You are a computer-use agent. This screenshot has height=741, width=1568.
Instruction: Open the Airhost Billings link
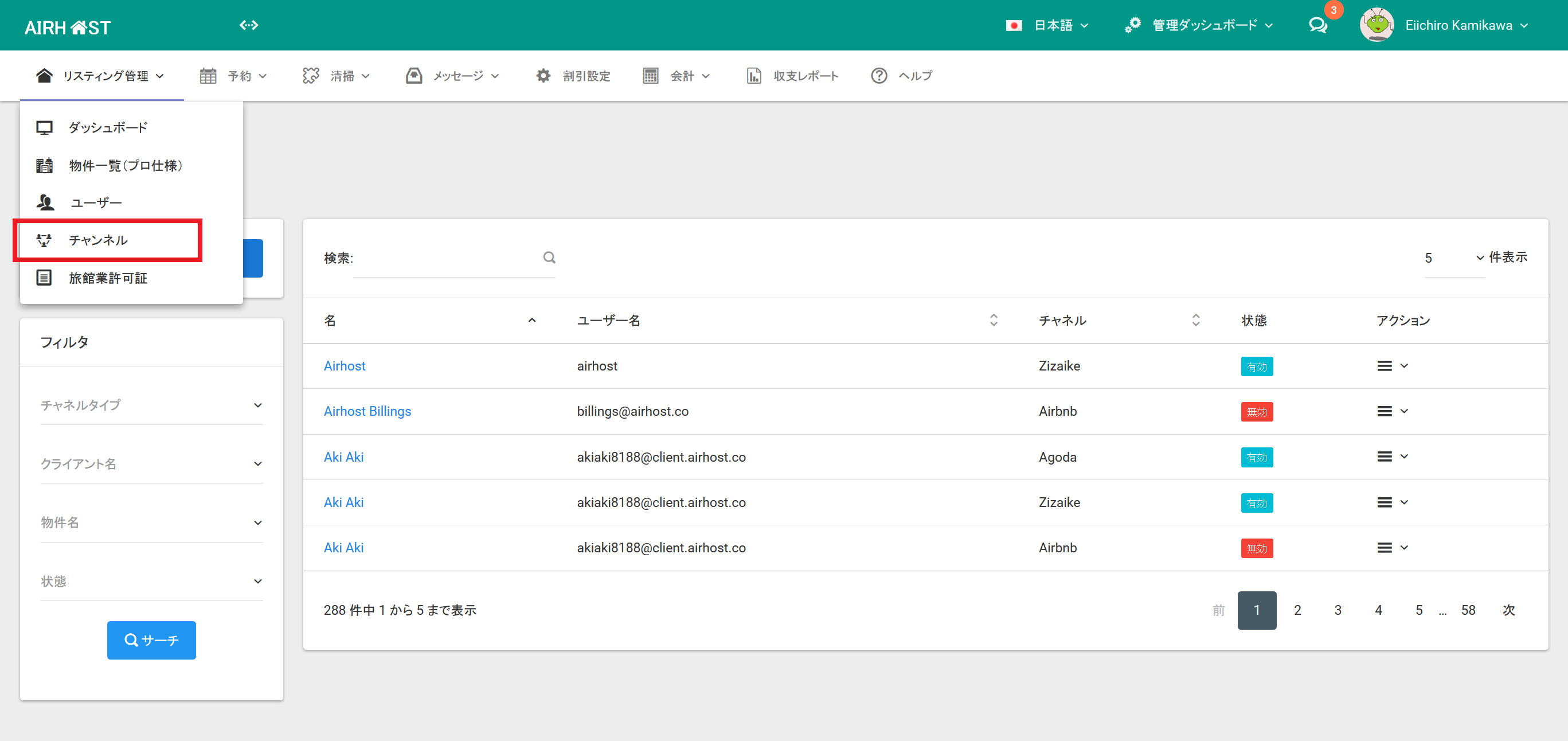367,412
